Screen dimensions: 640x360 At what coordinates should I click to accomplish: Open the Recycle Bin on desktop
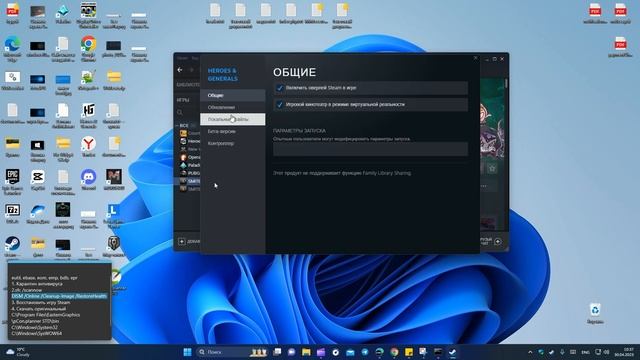pos(595,313)
